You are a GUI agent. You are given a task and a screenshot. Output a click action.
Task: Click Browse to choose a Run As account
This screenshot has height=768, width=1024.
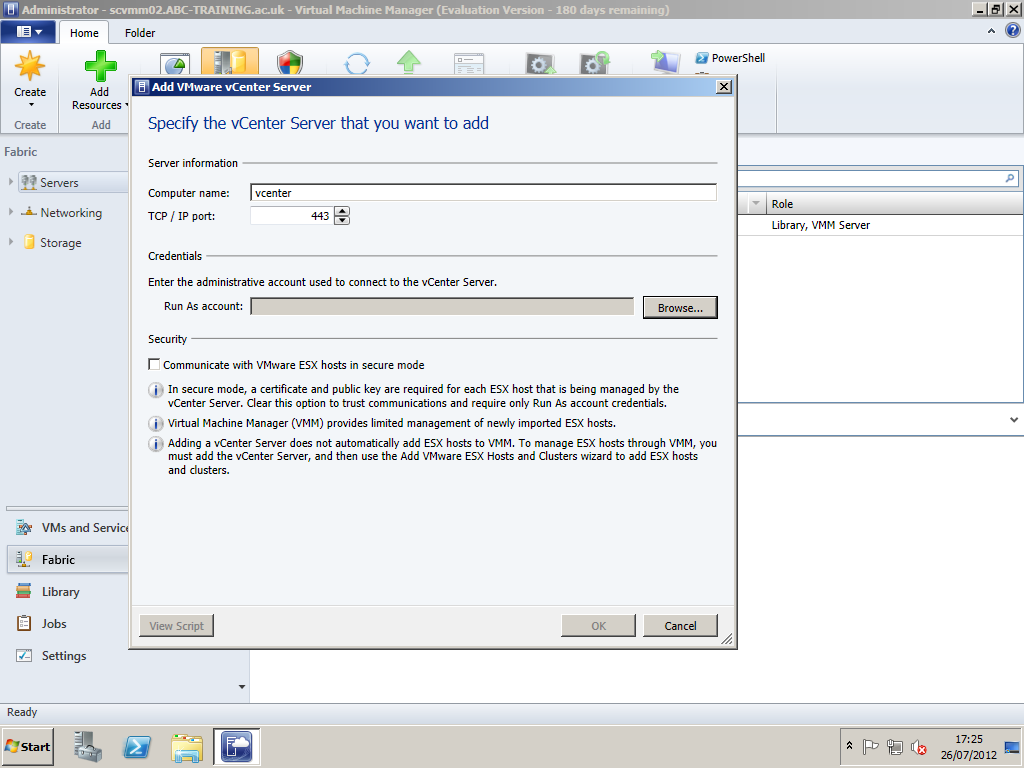pyautogui.click(x=680, y=308)
